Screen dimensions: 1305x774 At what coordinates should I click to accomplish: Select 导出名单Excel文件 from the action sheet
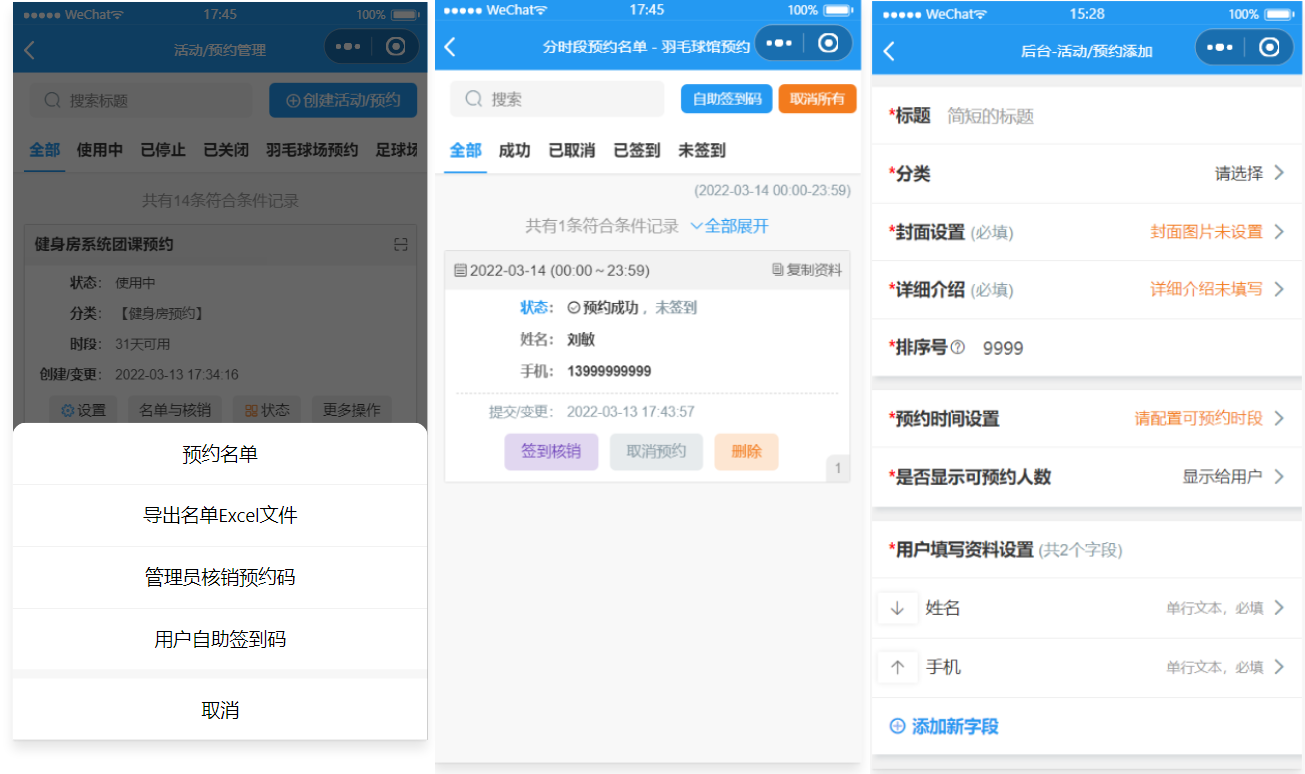[x=219, y=515]
